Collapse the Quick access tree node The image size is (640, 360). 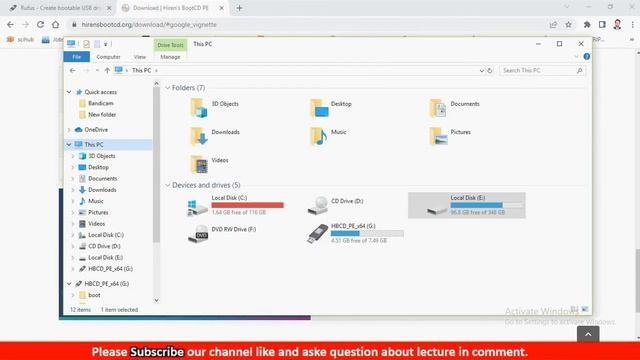click(x=69, y=92)
